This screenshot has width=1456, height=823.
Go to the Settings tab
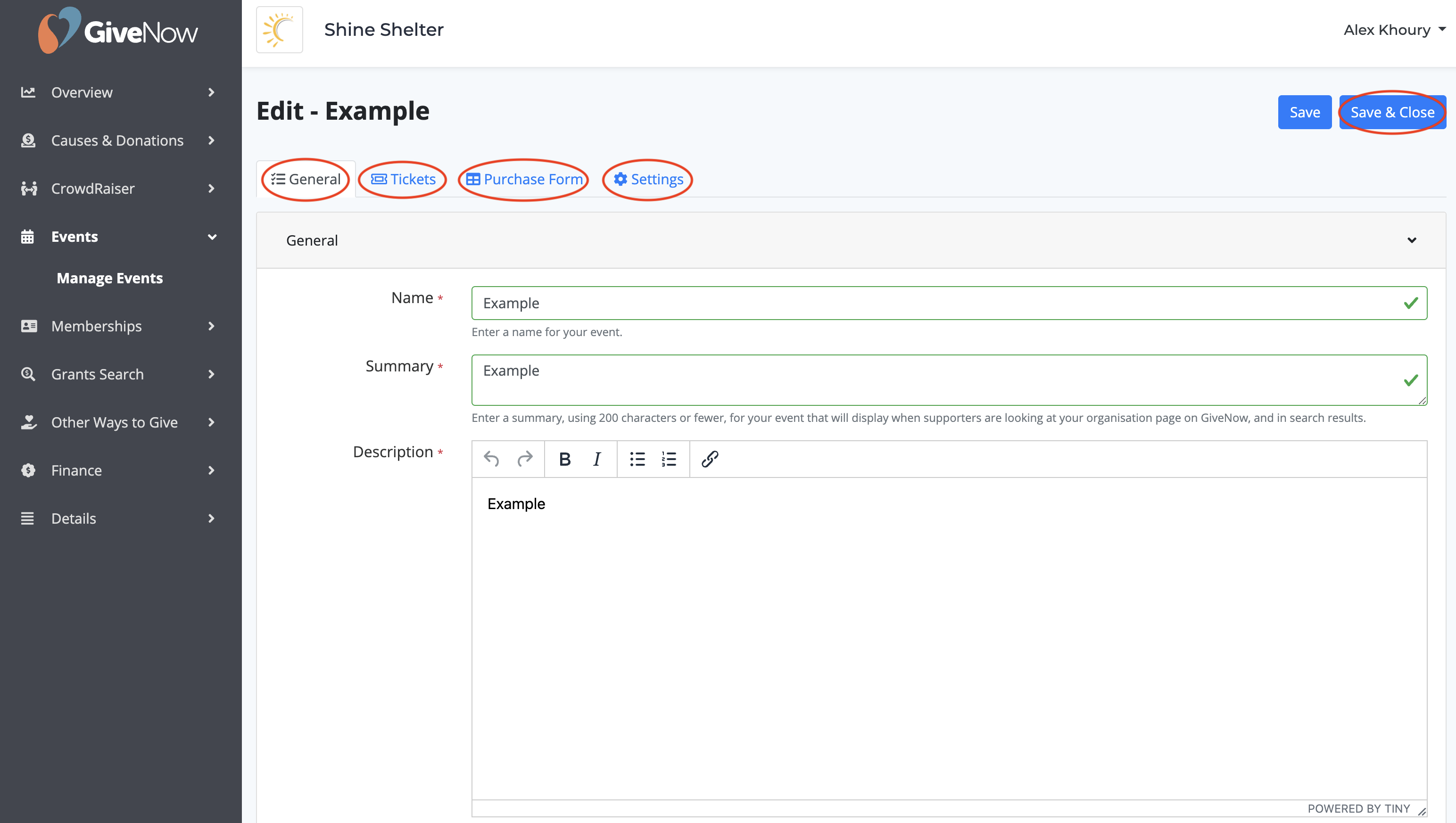coord(648,179)
